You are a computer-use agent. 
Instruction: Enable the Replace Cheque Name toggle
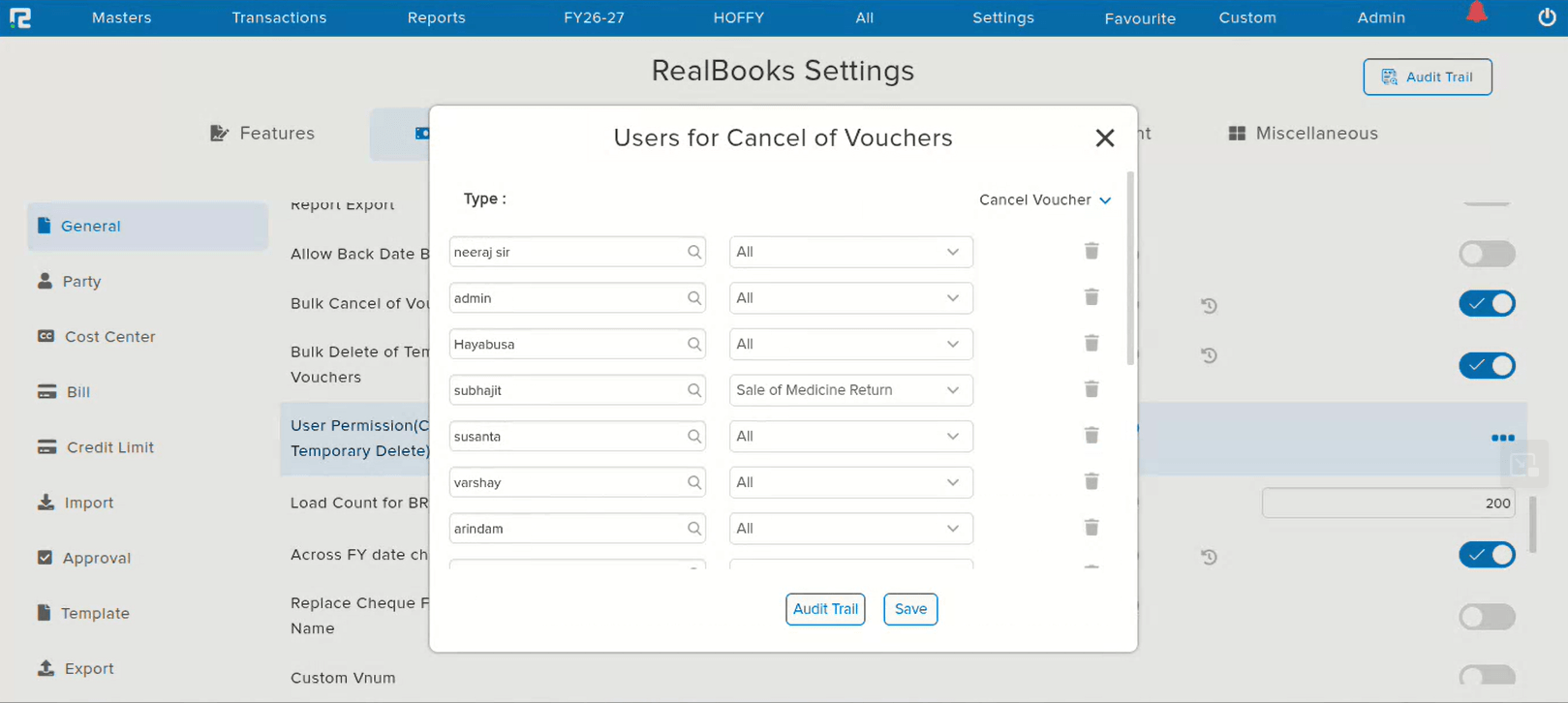[1487, 616]
